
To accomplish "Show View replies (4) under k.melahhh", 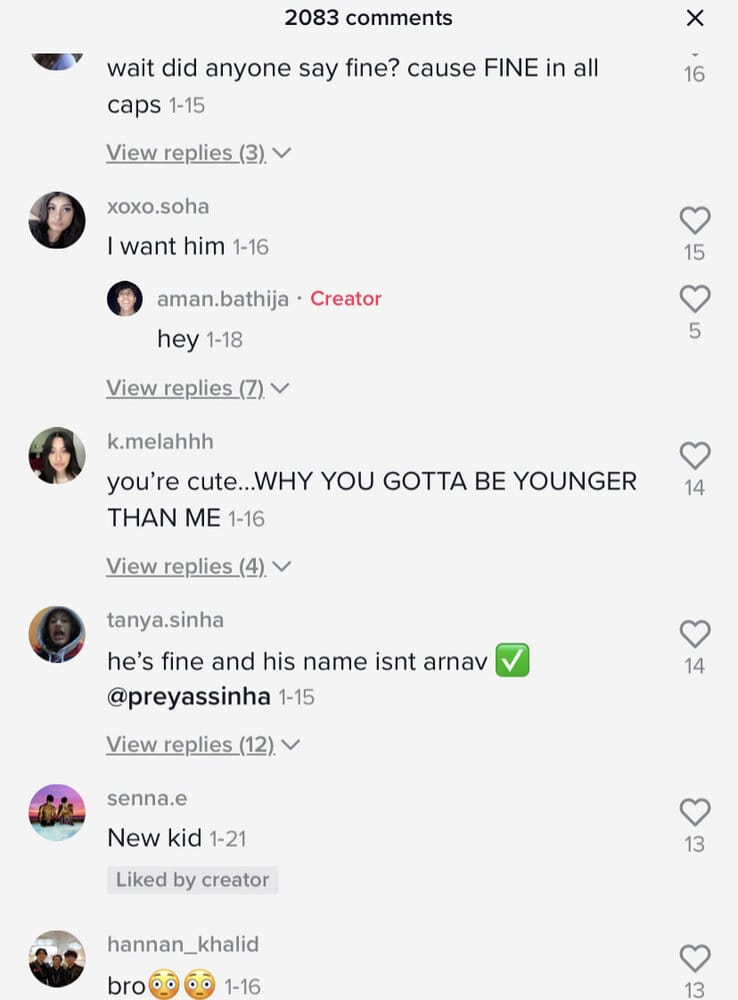I will click(x=198, y=566).
